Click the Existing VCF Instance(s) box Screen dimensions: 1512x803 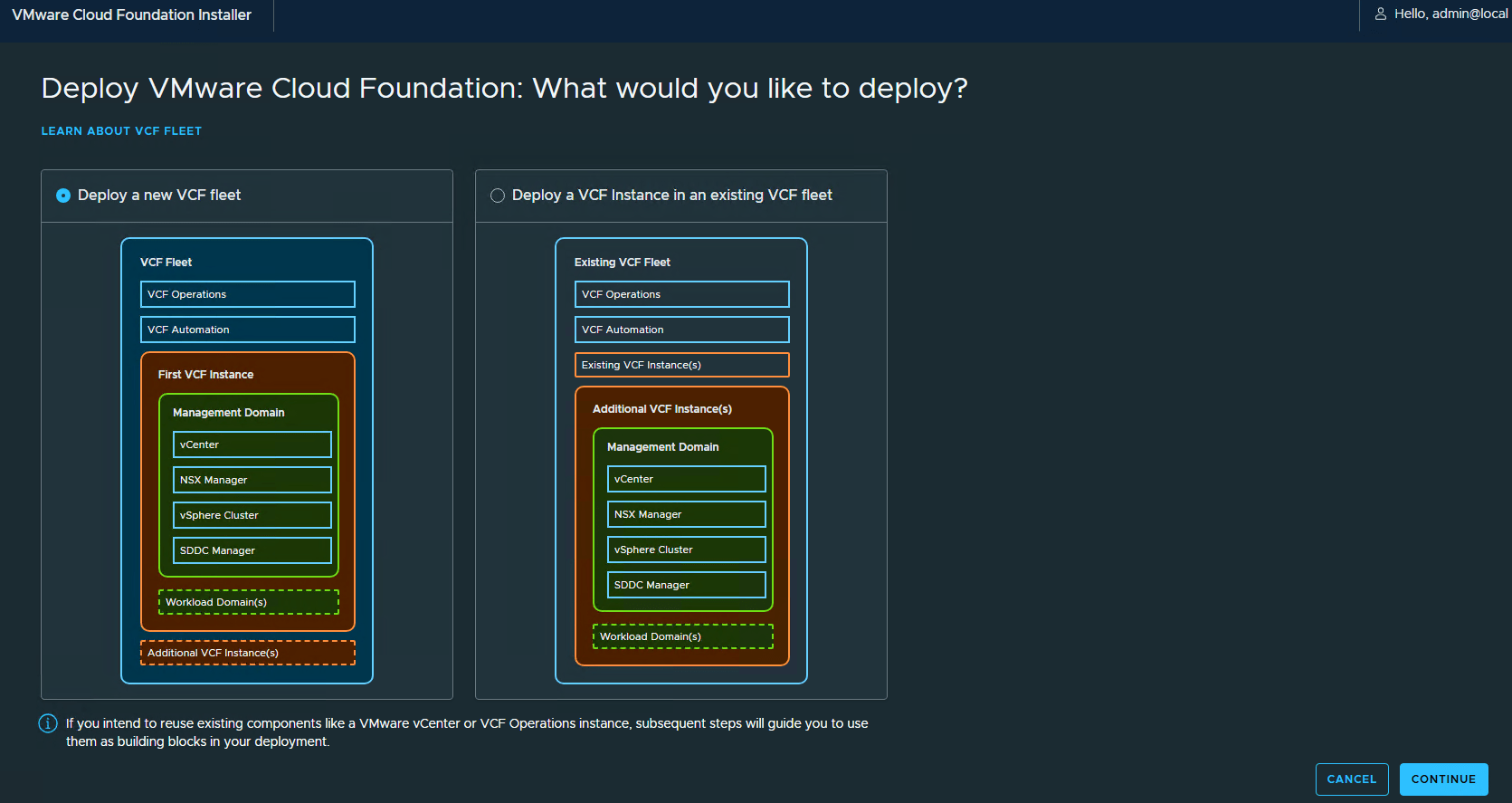point(682,365)
